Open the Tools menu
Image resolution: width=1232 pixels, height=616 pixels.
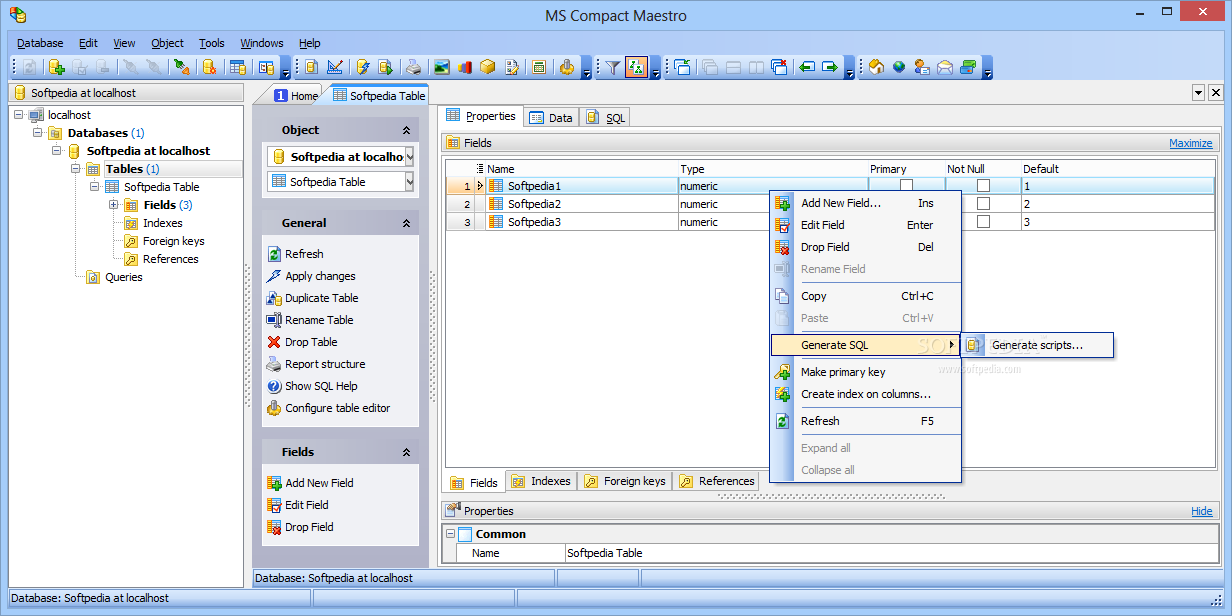[212, 43]
